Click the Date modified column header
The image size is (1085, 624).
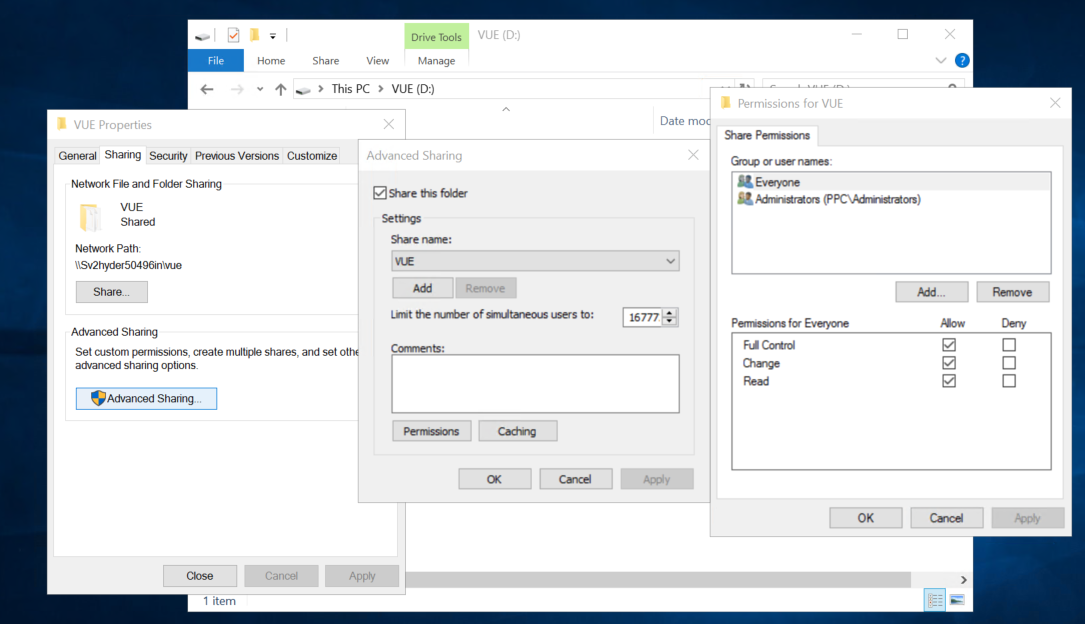tap(685, 120)
